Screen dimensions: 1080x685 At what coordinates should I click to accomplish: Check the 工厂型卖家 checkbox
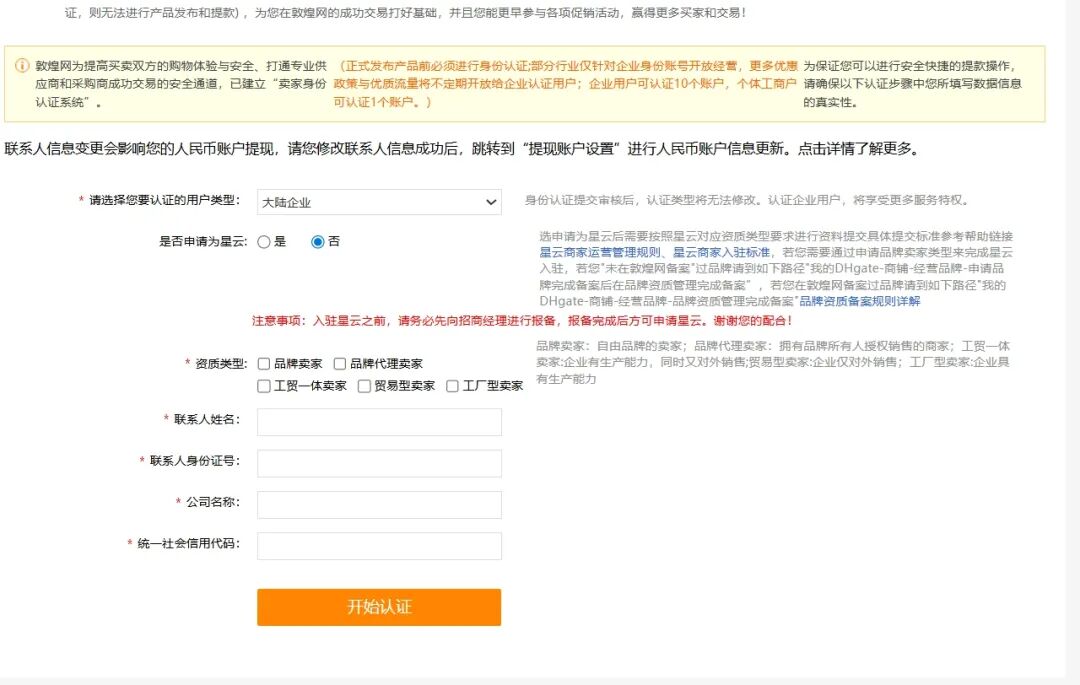coord(452,385)
